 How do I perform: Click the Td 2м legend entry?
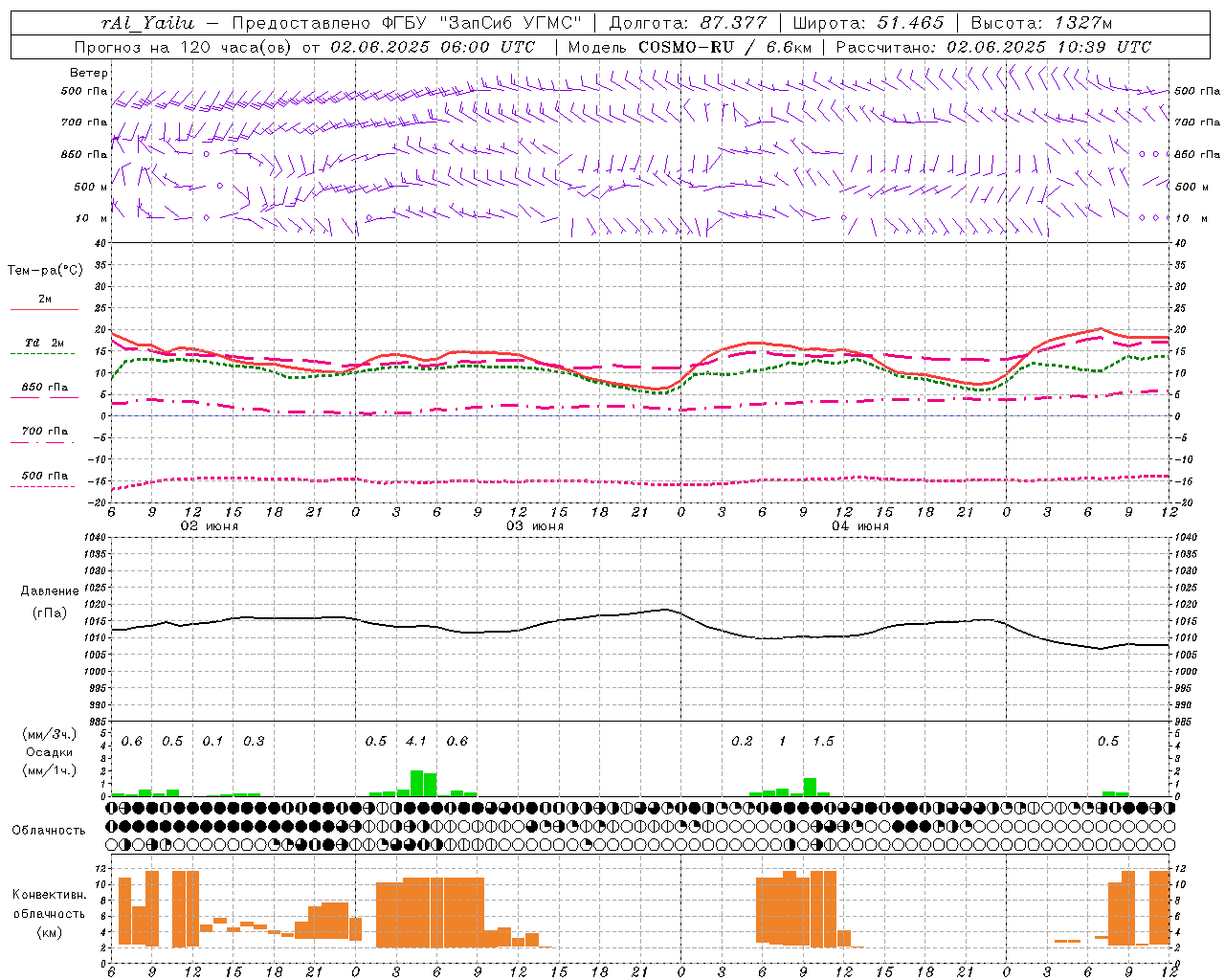pos(45,343)
